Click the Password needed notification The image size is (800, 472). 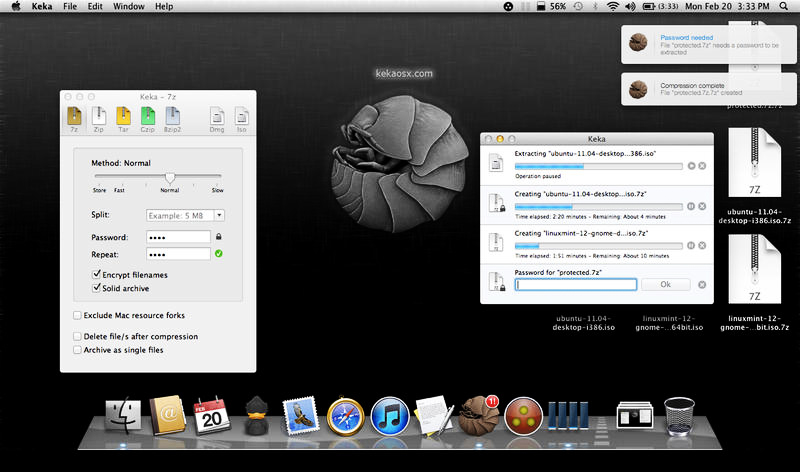coord(708,45)
